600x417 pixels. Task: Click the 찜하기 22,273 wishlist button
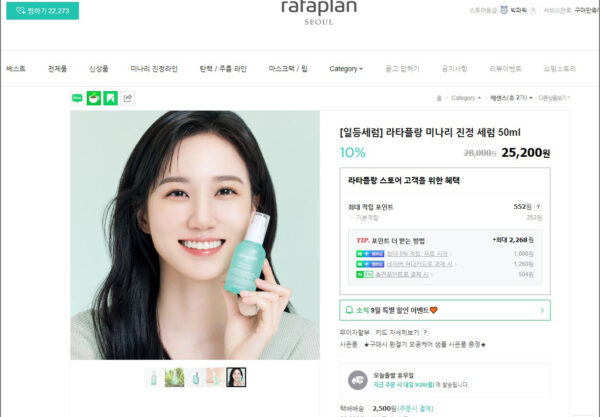point(42,11)
